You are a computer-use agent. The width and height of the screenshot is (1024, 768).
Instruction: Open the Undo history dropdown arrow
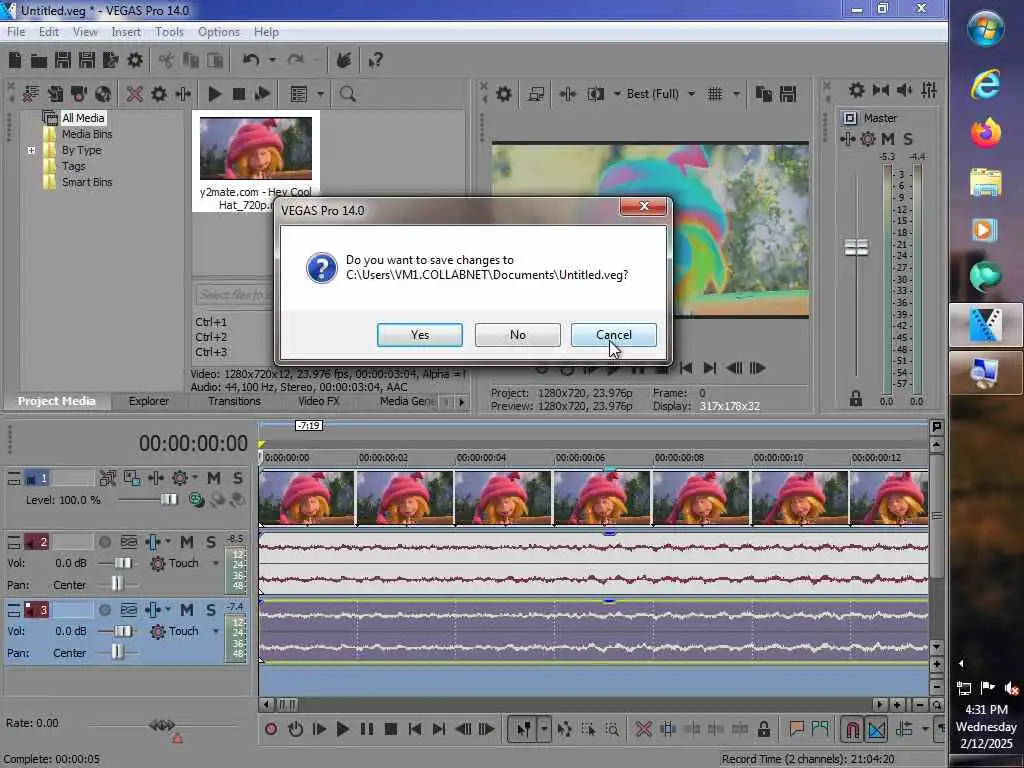click(272, 61)
